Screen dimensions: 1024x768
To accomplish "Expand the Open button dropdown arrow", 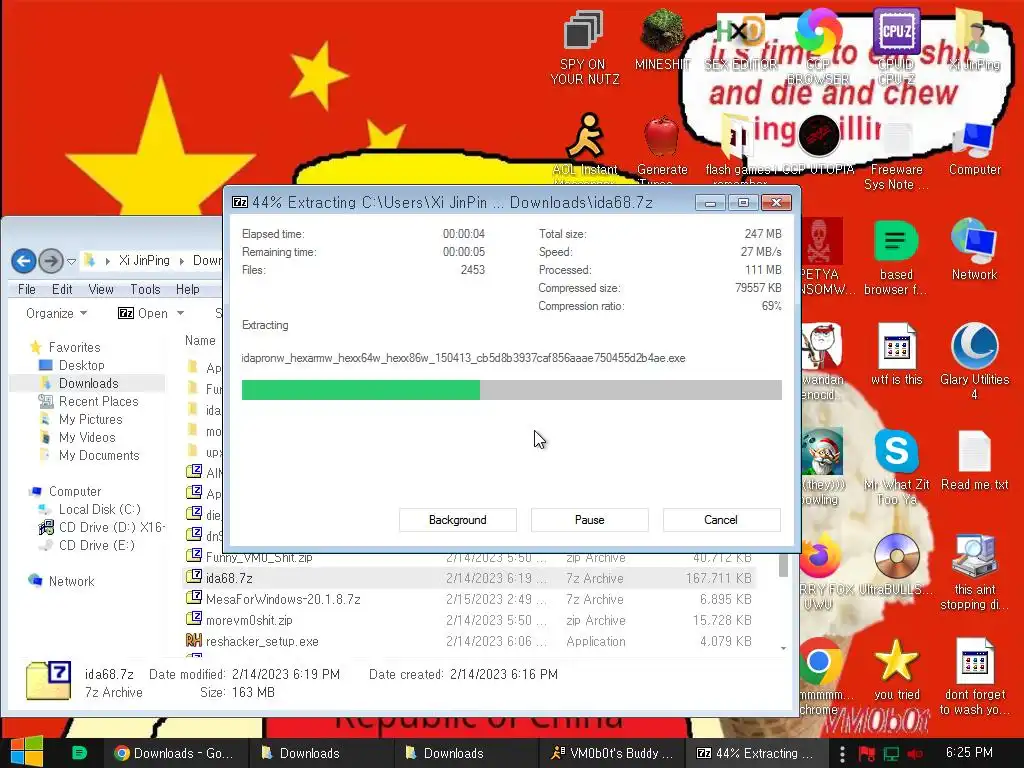I will tap(180, 313).
